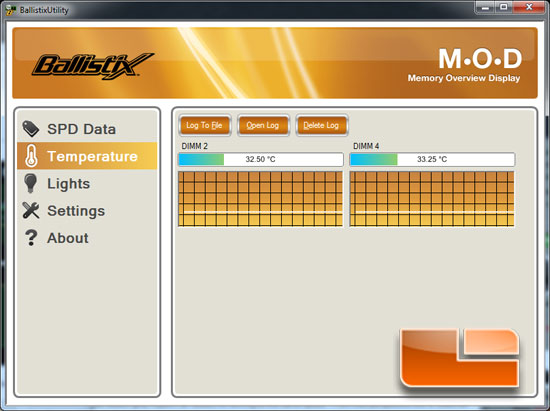Screen dimensions: 550x411
Task: Click the Delete Log button
Action: [322, 125]
